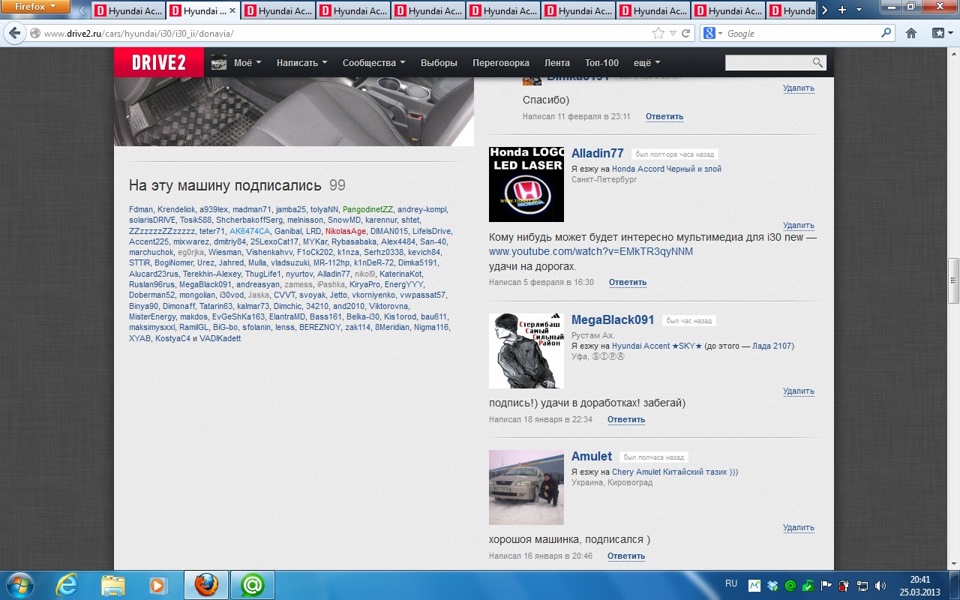The image size is (960, 600).
Task: Open the URL history dropdown arrow
Action: coord(672,33)
